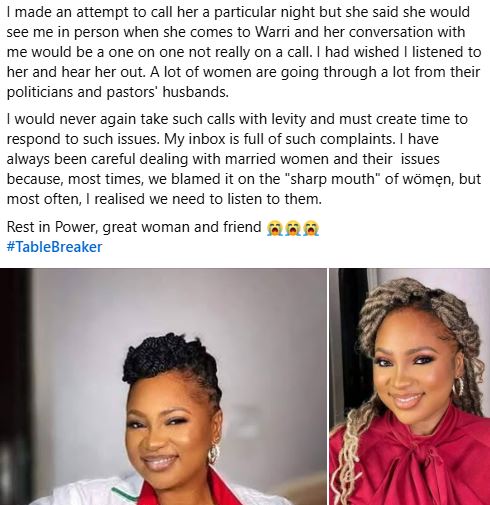Click the first crying face emoji

275,228
